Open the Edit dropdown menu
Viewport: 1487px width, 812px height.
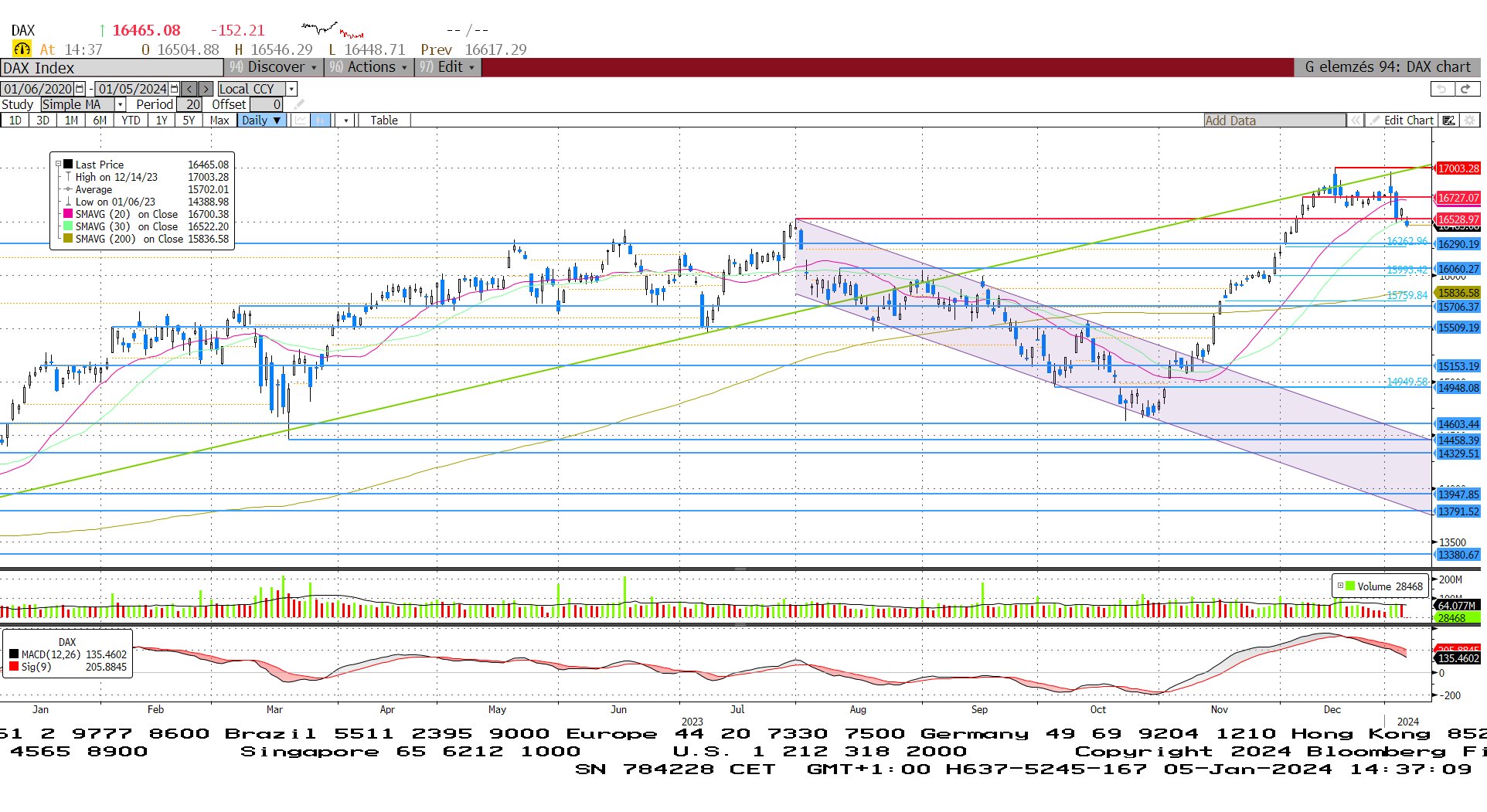point(447,67)
